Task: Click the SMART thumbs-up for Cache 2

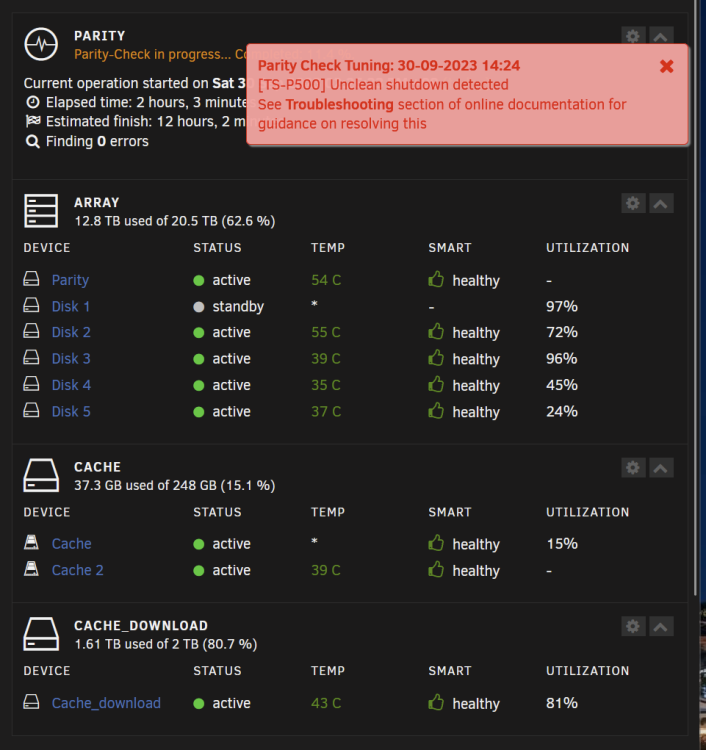Action: (436, 569)
